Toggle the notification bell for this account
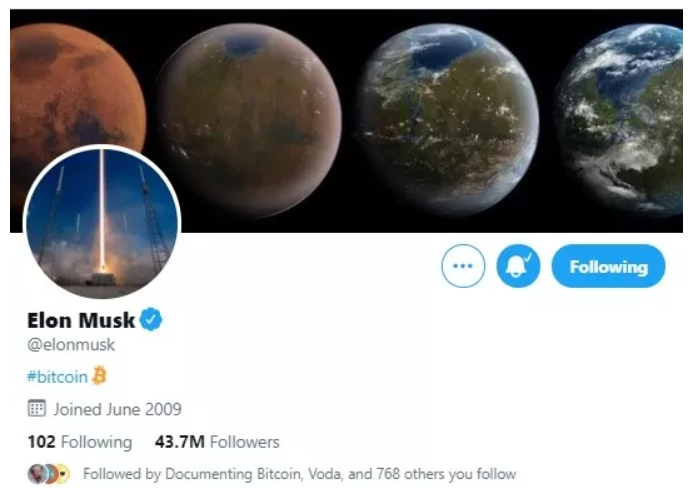 (518, 267)
